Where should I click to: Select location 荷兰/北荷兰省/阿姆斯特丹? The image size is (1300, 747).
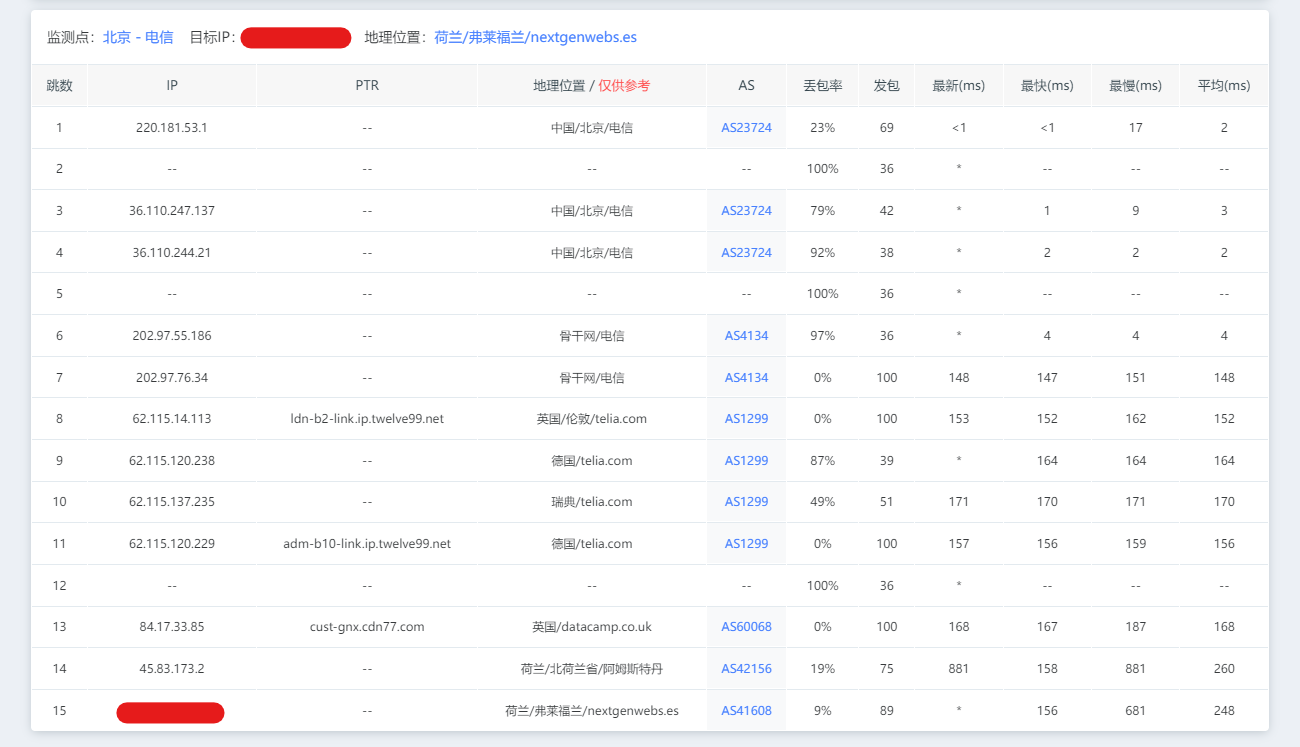(592, 669)
